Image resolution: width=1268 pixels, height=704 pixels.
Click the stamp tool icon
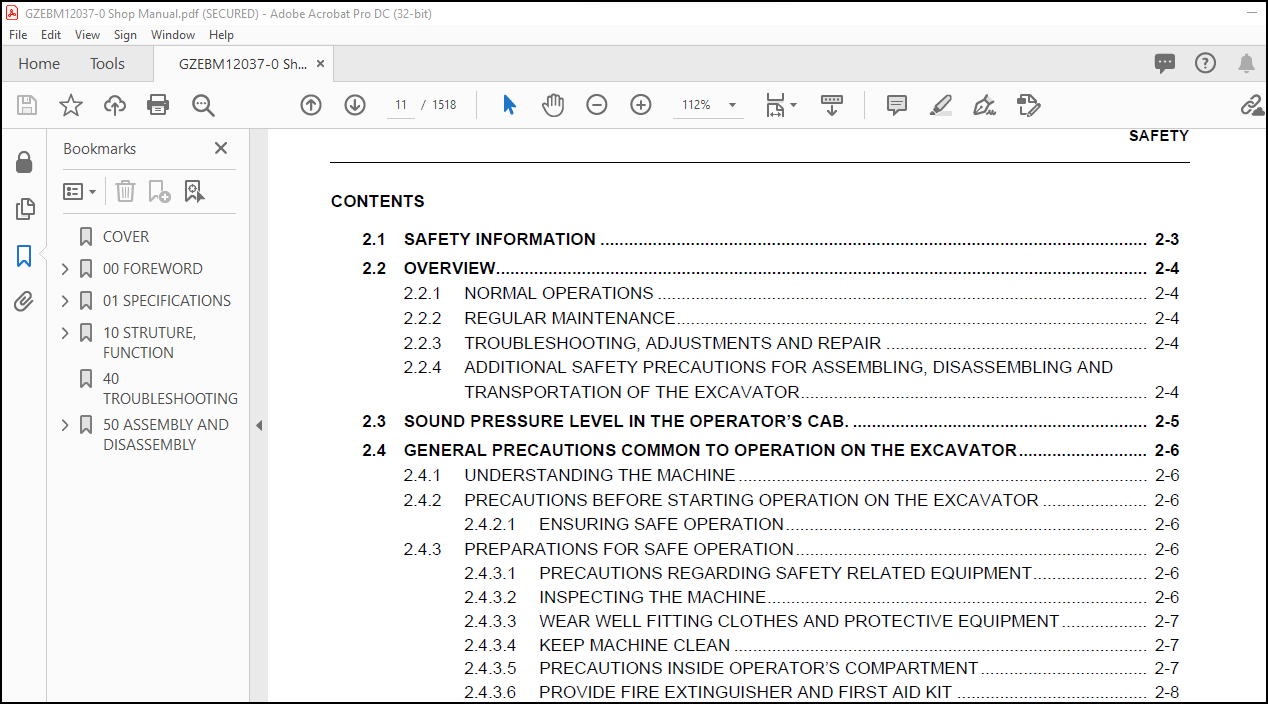[1029, 105]
